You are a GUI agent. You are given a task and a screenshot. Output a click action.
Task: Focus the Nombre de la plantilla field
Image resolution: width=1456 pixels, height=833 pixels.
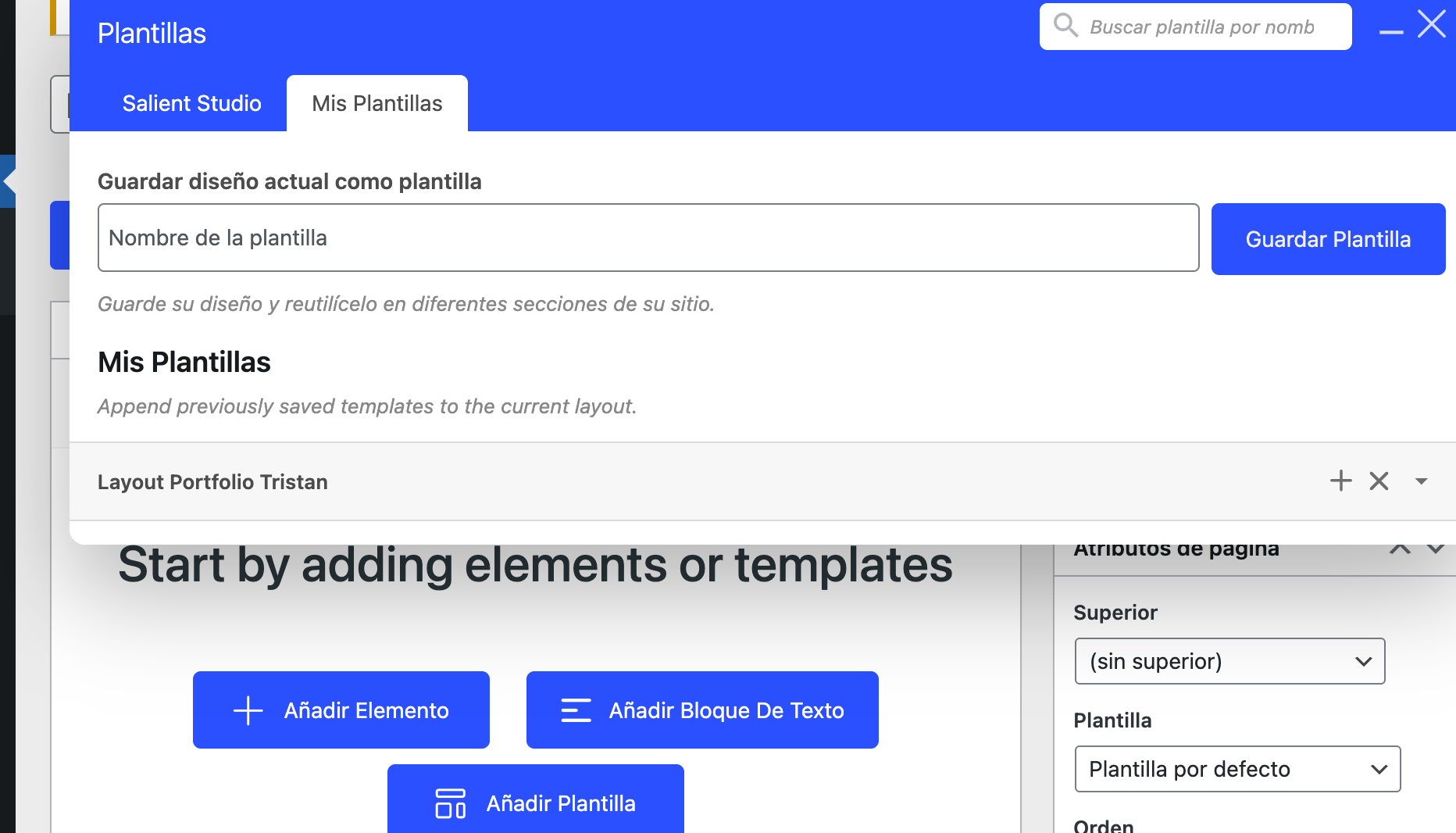pyautogui.click(x=648, y=238)
